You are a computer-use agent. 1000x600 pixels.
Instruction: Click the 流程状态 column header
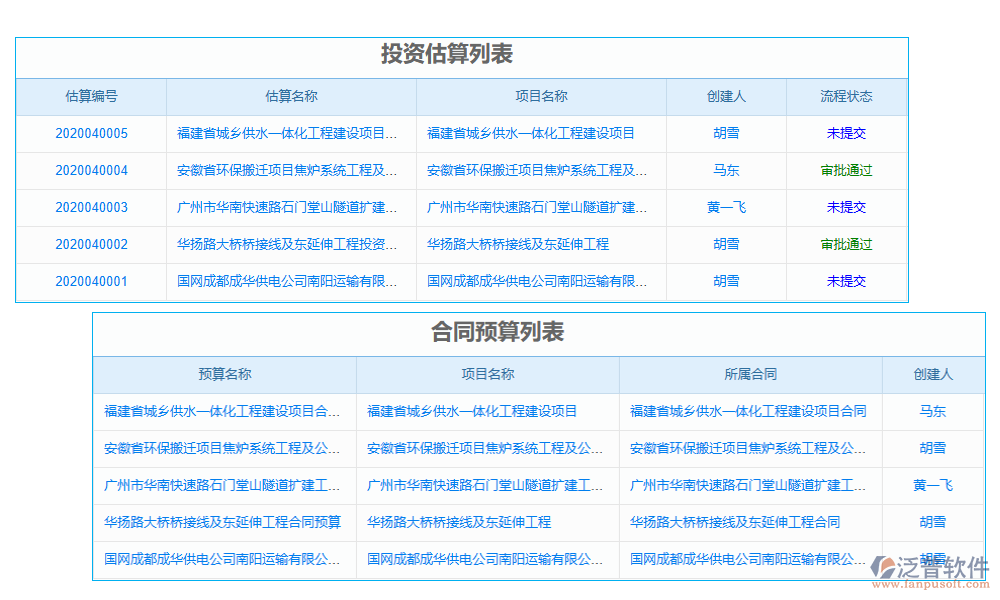click(x=846, y=96)
